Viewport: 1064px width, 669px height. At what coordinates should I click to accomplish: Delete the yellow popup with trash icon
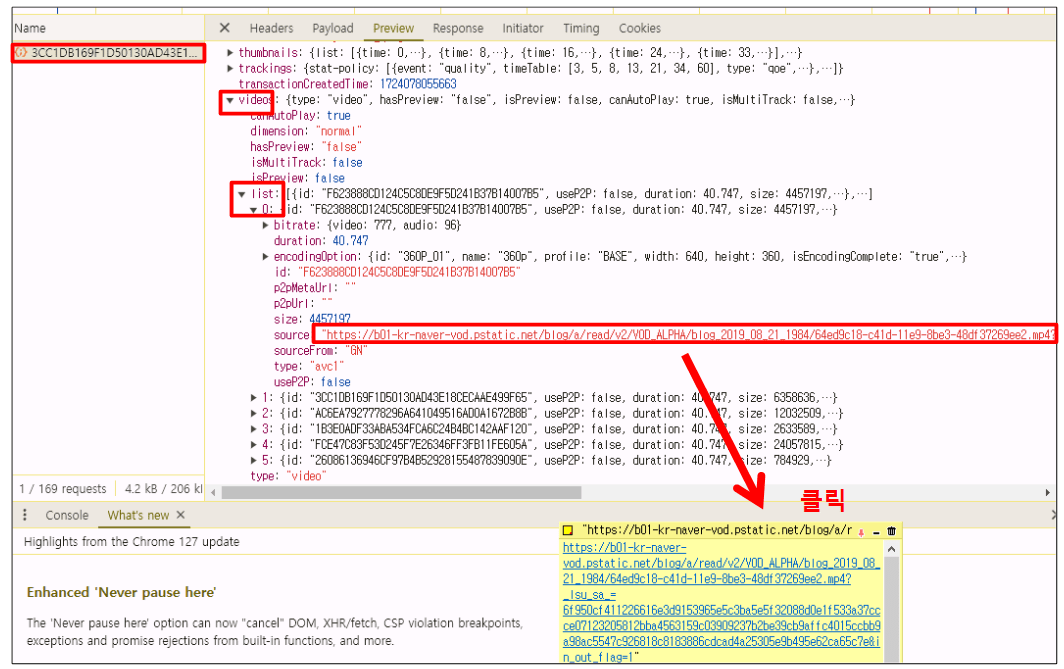tap(892, 531)
